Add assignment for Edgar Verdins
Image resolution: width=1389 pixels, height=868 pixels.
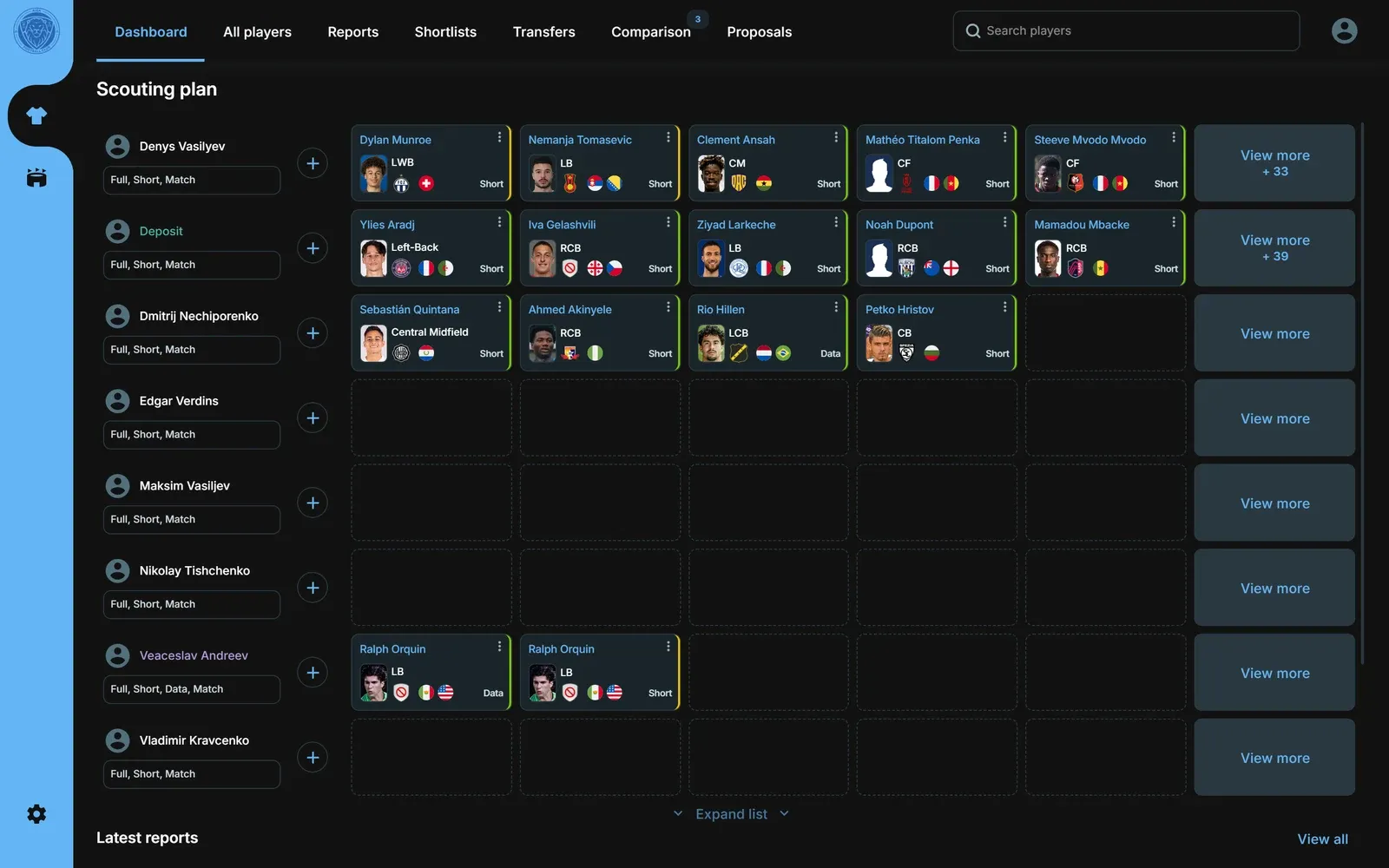click(x=313, y=418)
